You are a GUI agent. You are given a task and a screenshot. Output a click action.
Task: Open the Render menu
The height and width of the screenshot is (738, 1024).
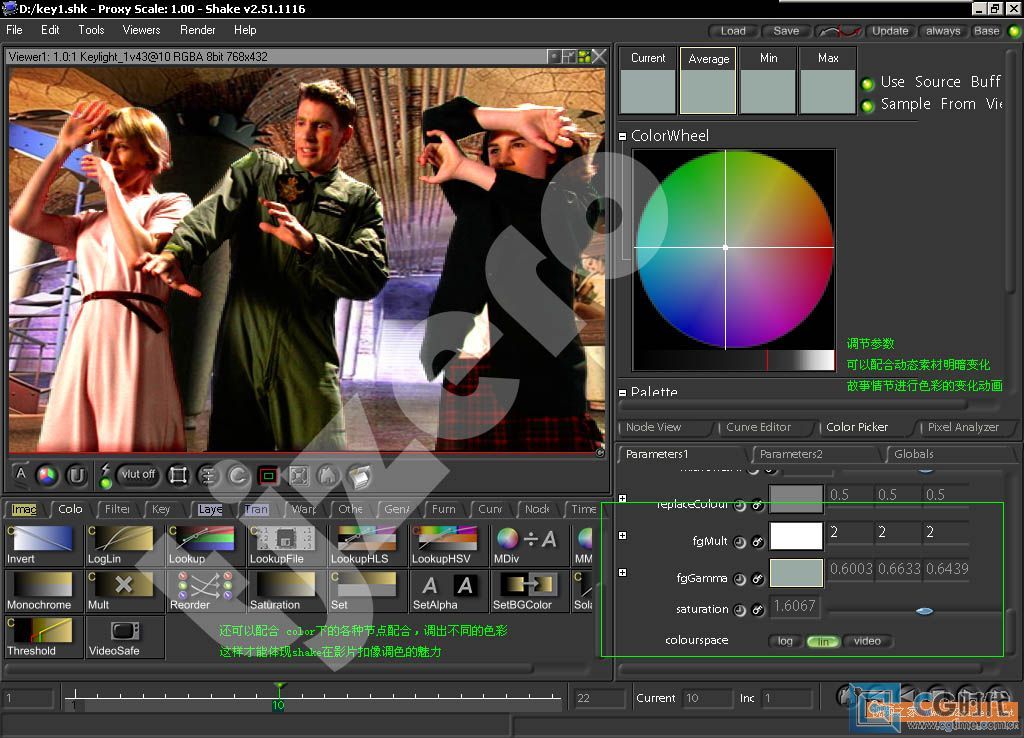tap(197, 30)
